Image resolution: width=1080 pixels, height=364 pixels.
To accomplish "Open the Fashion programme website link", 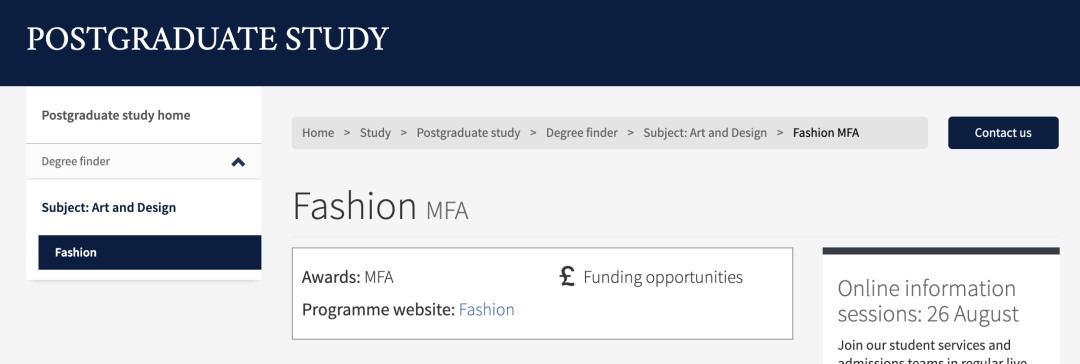I will pos(486,310).
